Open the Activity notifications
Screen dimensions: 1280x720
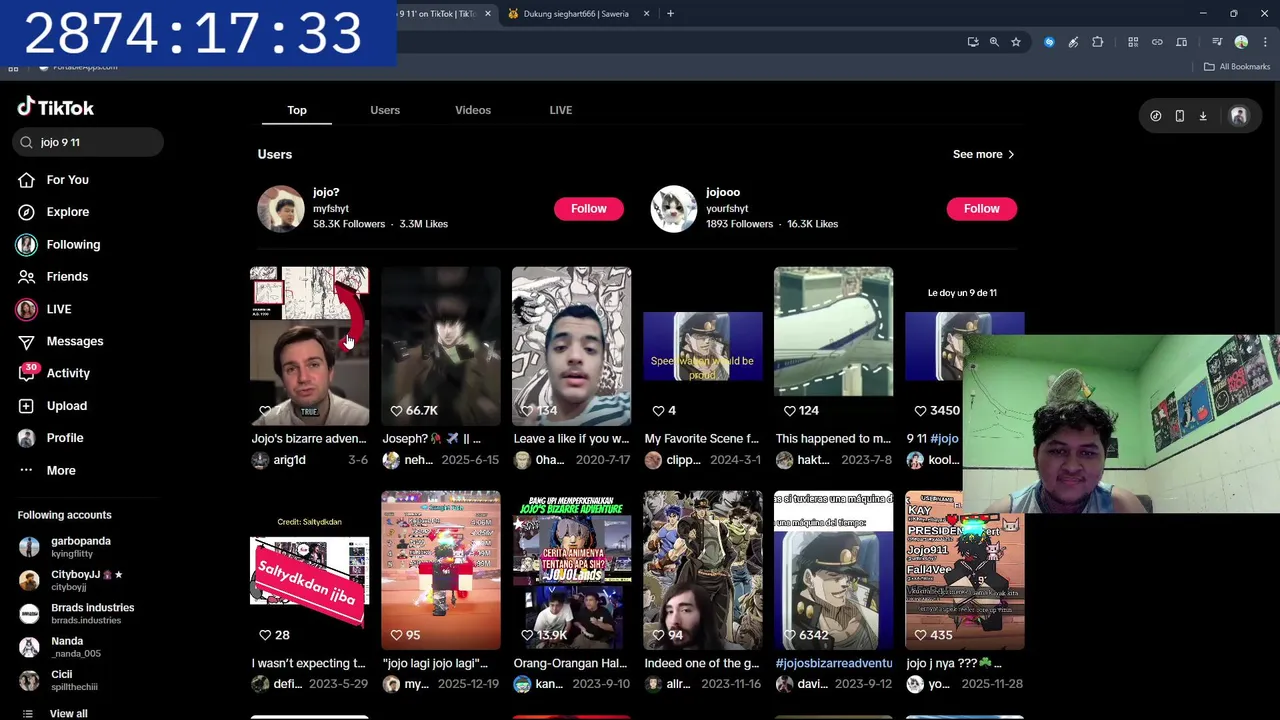(x=68, y=373)
